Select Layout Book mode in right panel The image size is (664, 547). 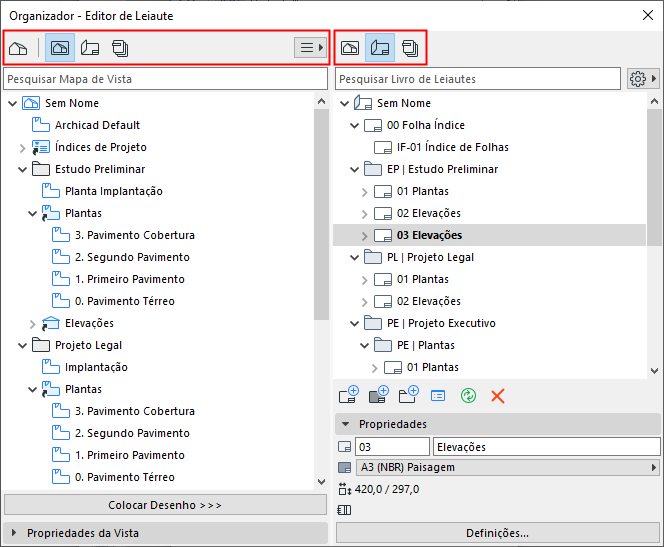[x=380, y=47]
